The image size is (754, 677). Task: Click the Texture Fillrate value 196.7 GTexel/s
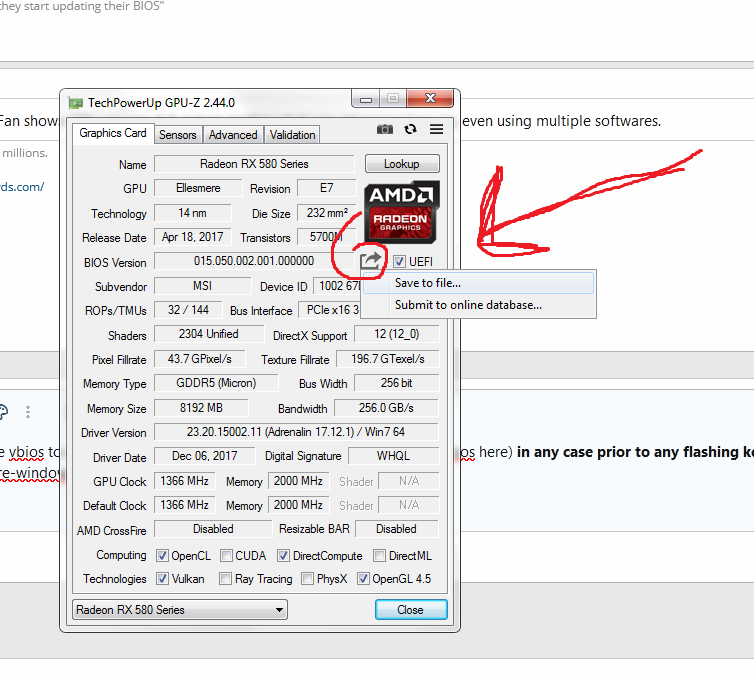click(388, 359)
